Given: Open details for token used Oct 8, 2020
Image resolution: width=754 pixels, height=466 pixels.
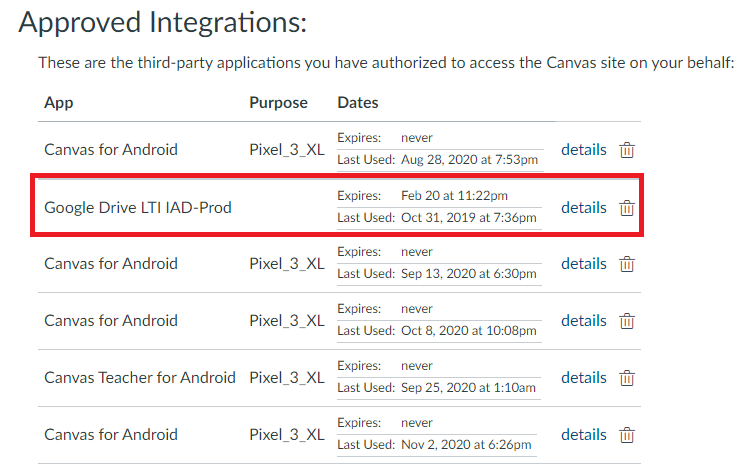Looking at the screenshot, I should click(x=583, y=321).
